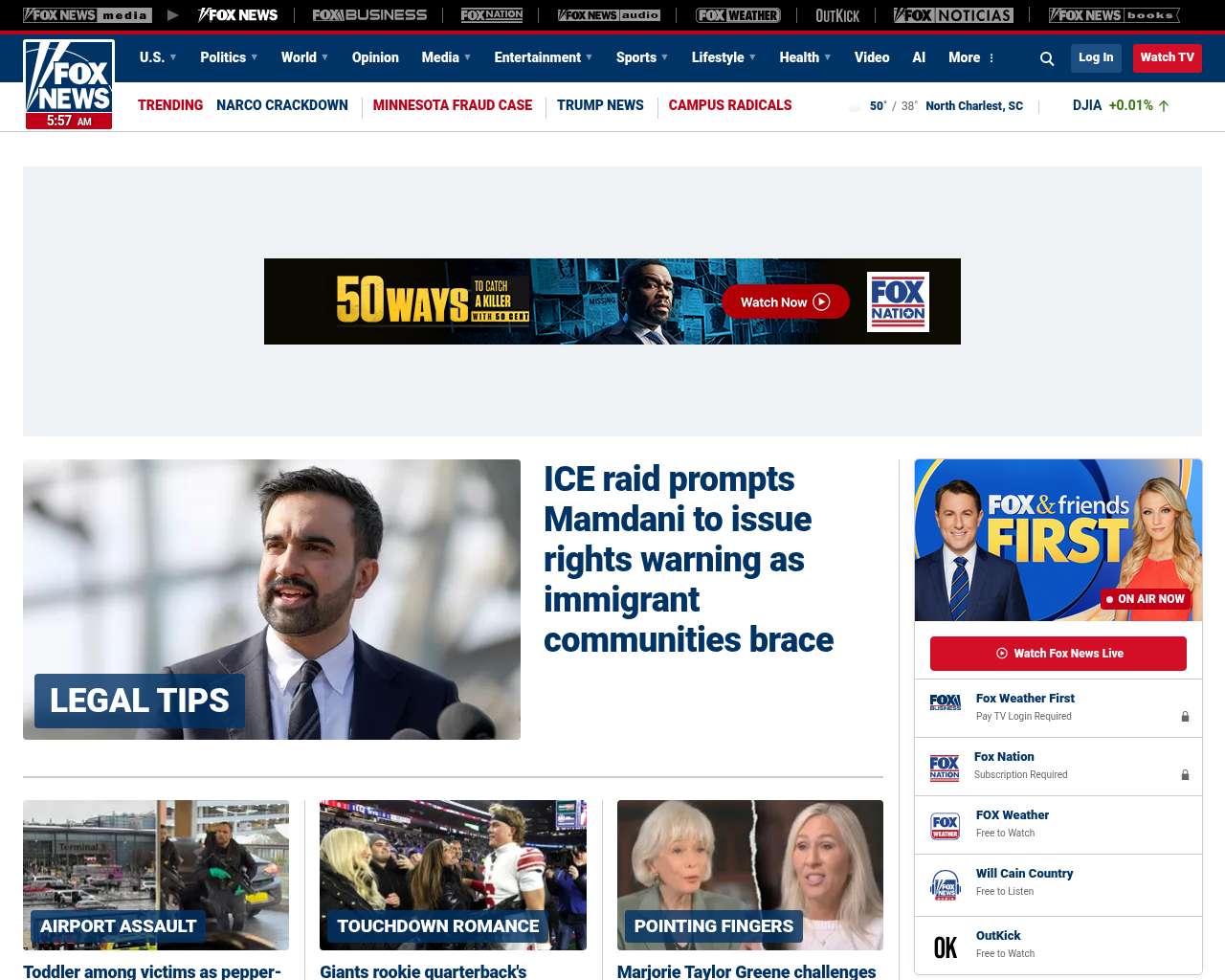
Task: Open the Opinion section
Action: click(x=375, y=57)
